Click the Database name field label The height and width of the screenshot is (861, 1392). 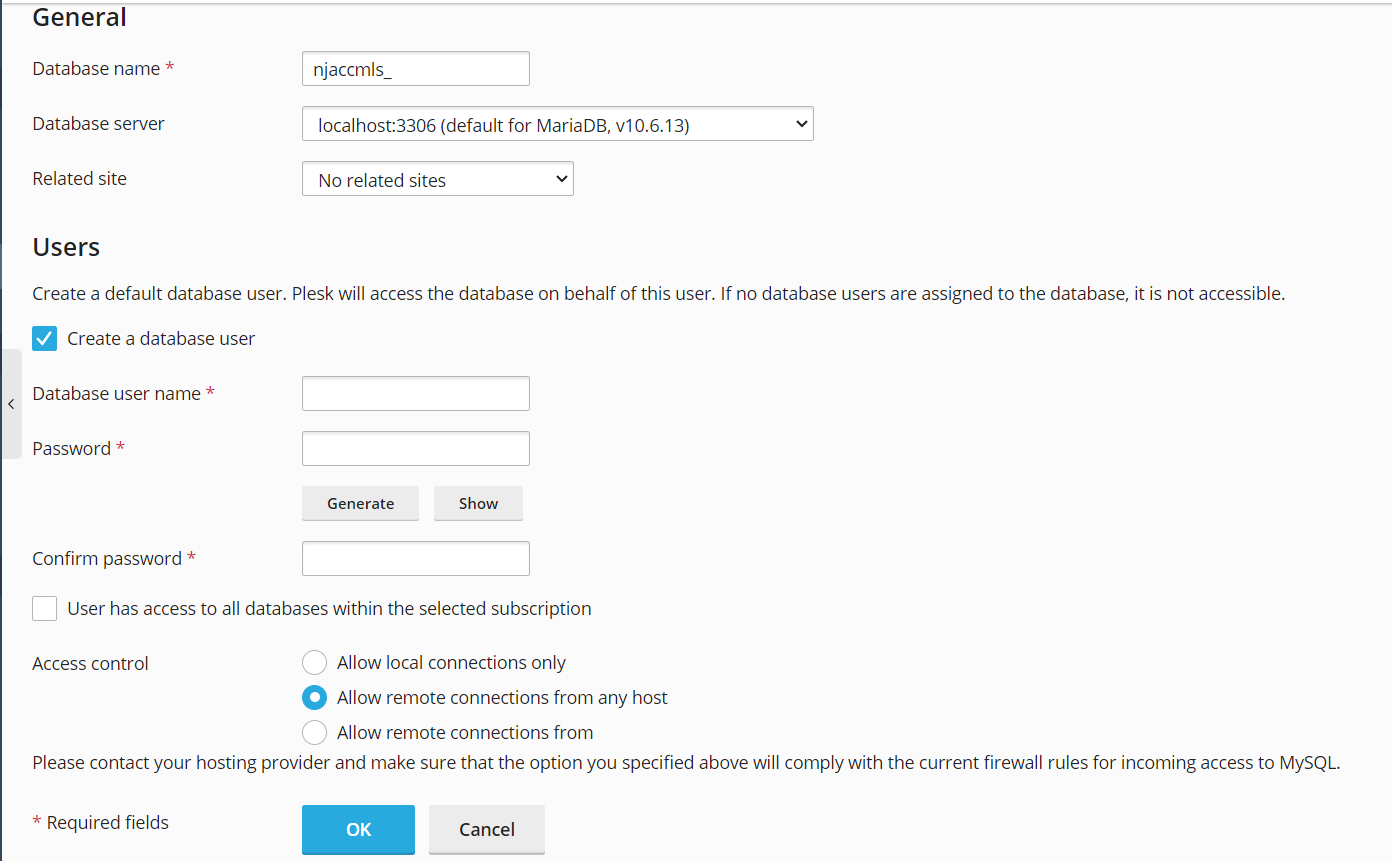pos(96,69)
